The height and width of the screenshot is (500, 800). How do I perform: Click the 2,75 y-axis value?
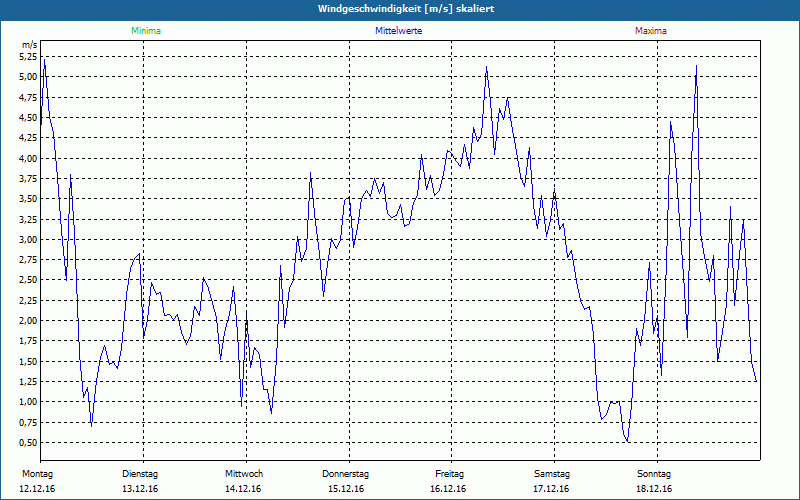click(28, 260)
